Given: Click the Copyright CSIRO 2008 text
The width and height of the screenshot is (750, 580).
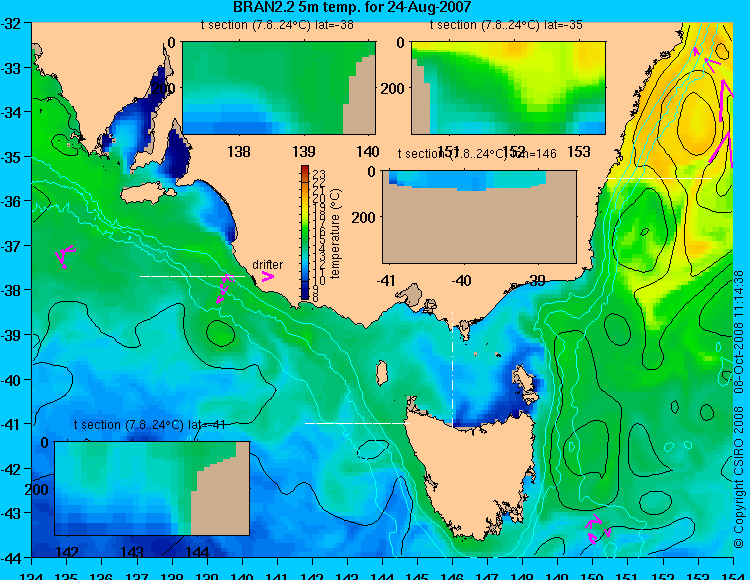Looking at the screenshot, I should pos(739,485).
